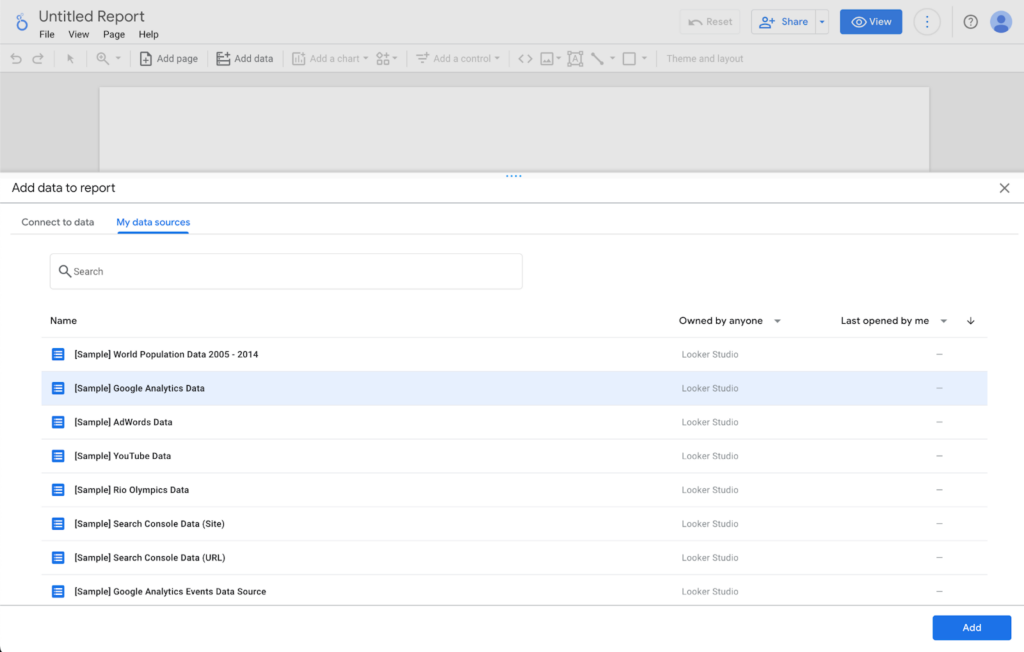The image size is (1024, 652).
Task: Click the Redo arrow icon
Action: pos(38,59)
